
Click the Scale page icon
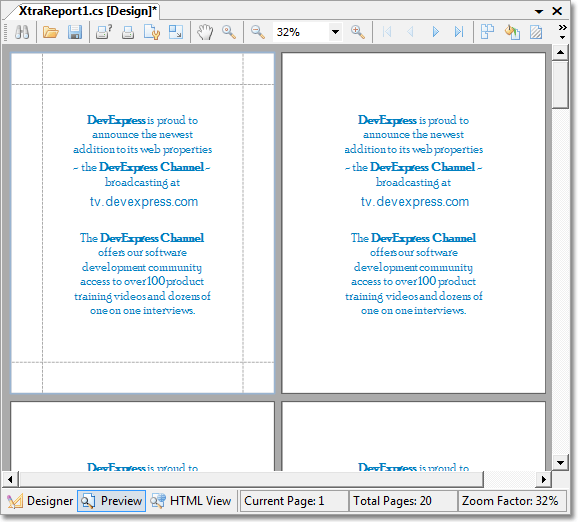176,32
